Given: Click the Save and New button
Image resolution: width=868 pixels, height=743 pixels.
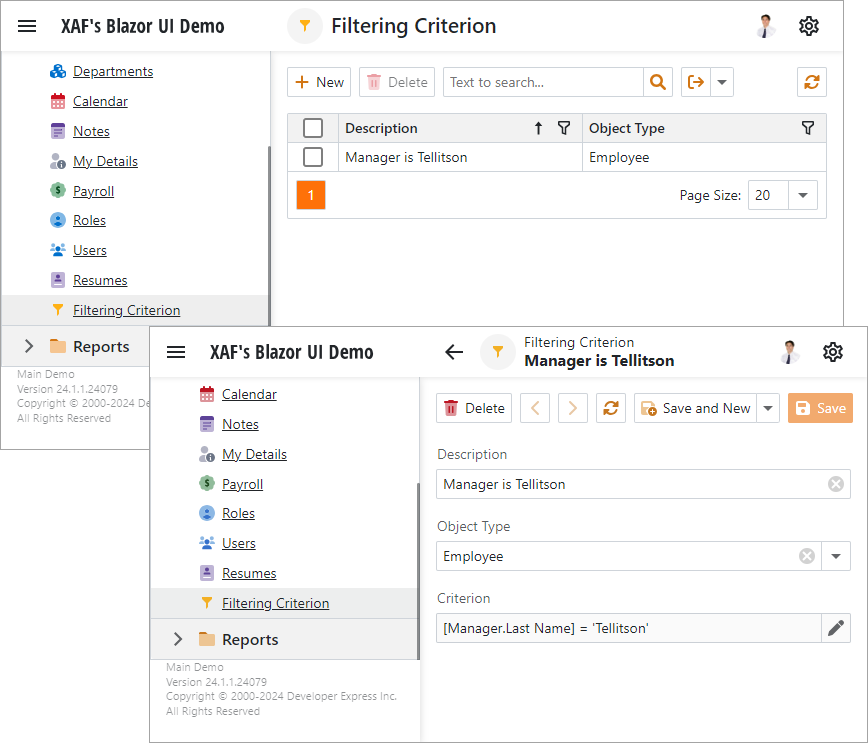Looking at the screenshot, I should (x=695, y=409).
